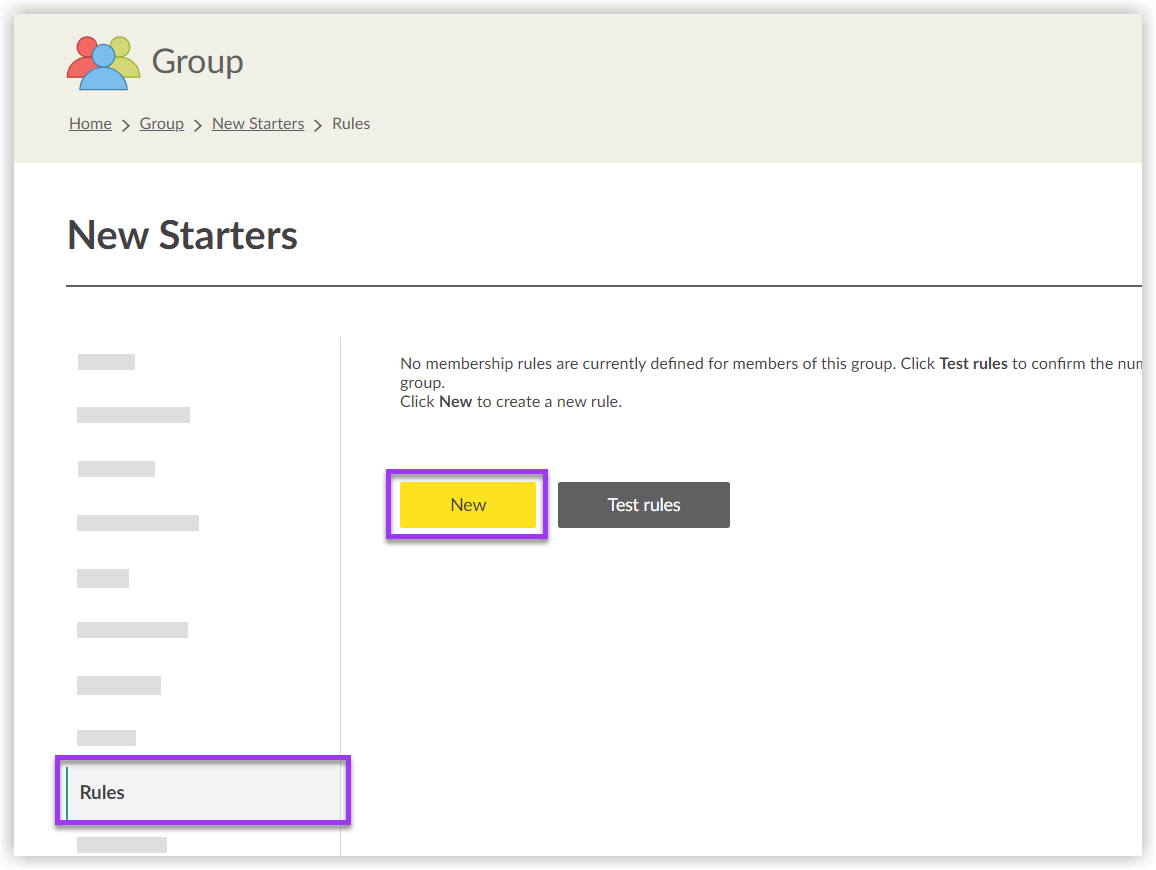Click the chevron after the Group breadcrumb
The width and height of the screenshot is (1156, 870).
click(197, 123)
